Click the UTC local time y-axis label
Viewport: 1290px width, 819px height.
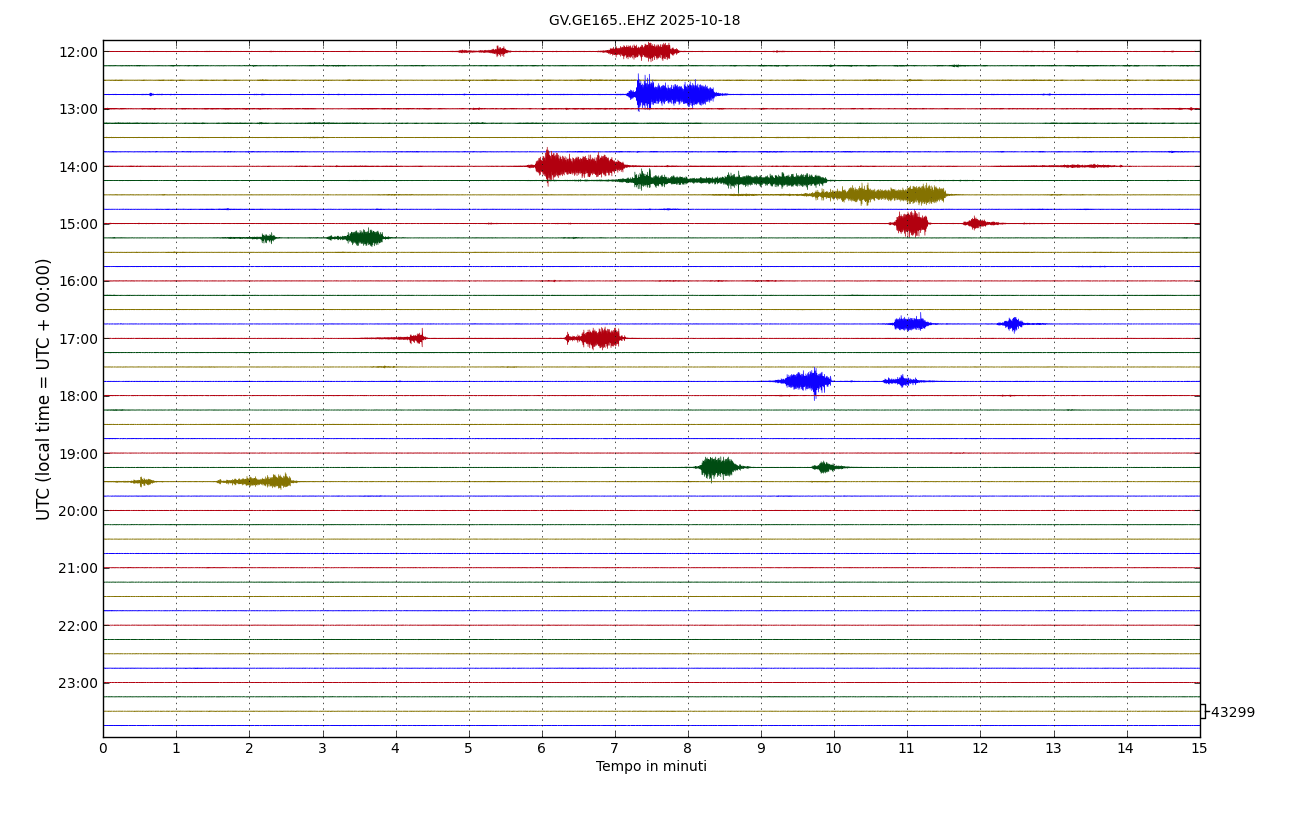coord(44,389)
